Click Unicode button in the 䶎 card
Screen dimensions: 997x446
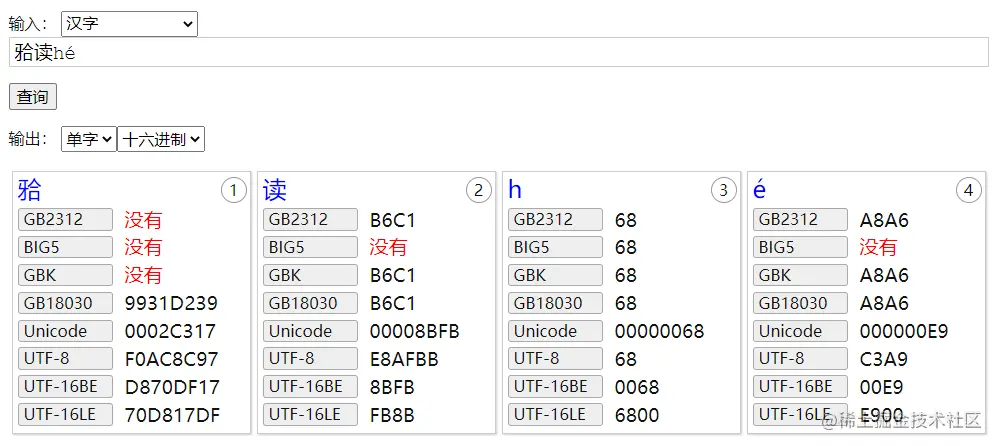[65, 331]
